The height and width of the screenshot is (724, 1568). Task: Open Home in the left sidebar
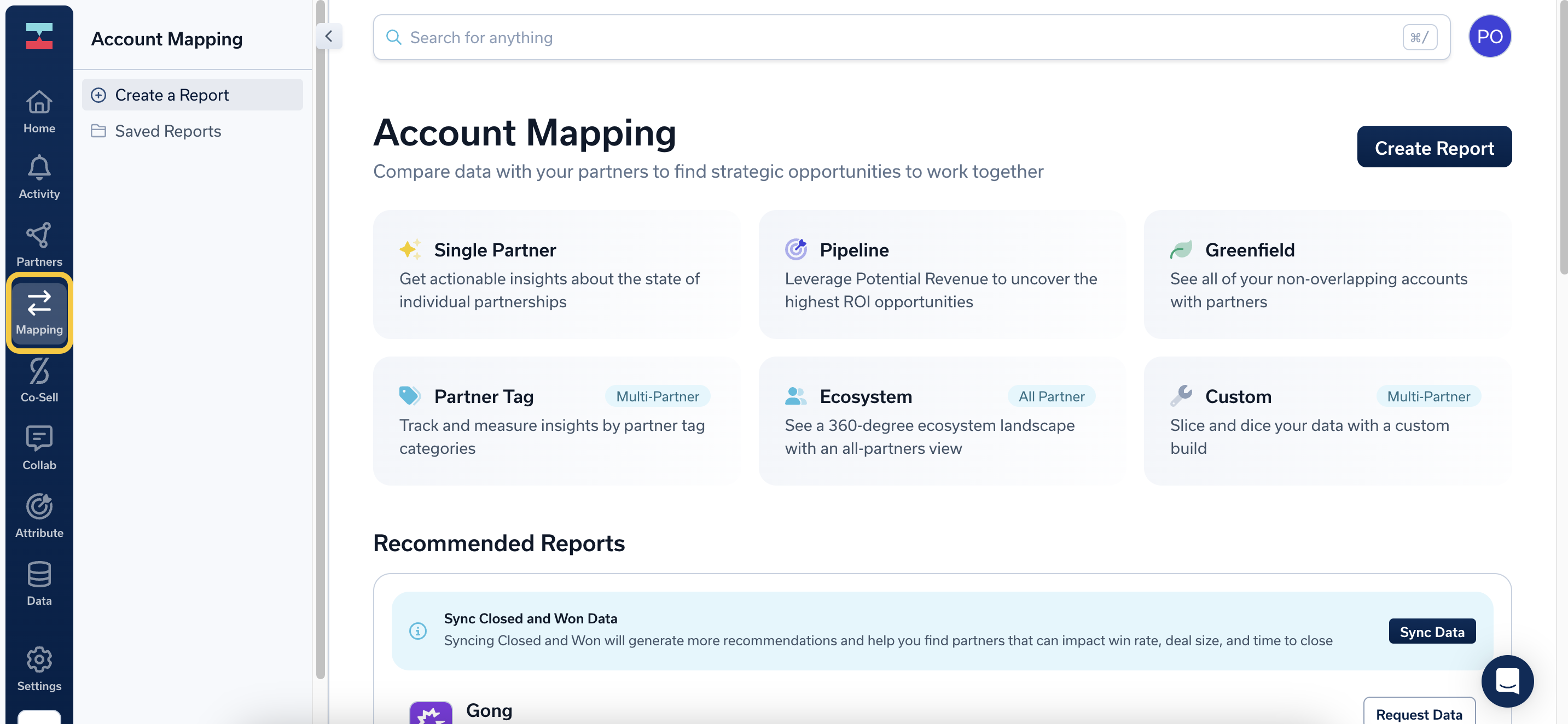(39, 112)
